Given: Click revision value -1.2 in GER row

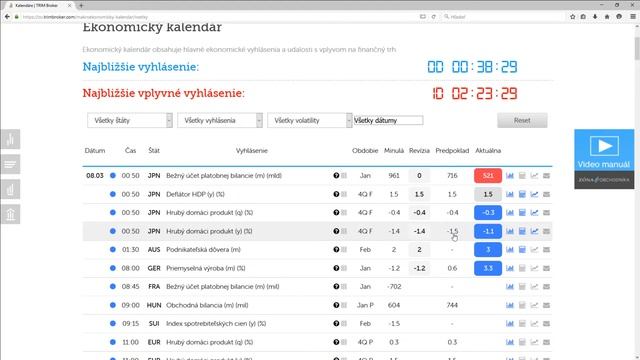Looking at the screenshot, I should tap(419, 268).
